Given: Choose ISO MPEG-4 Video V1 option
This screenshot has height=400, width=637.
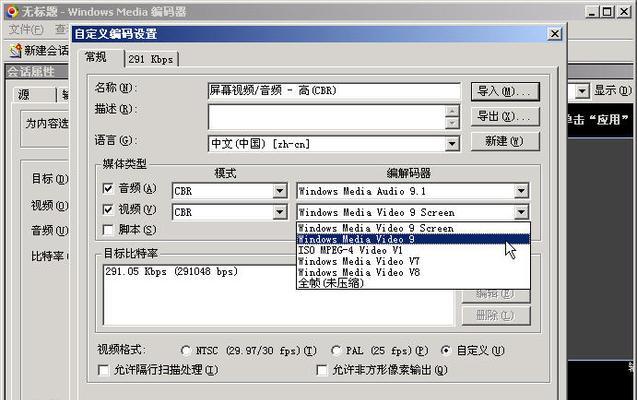Looking at the screenshot, I should (413, 250).
